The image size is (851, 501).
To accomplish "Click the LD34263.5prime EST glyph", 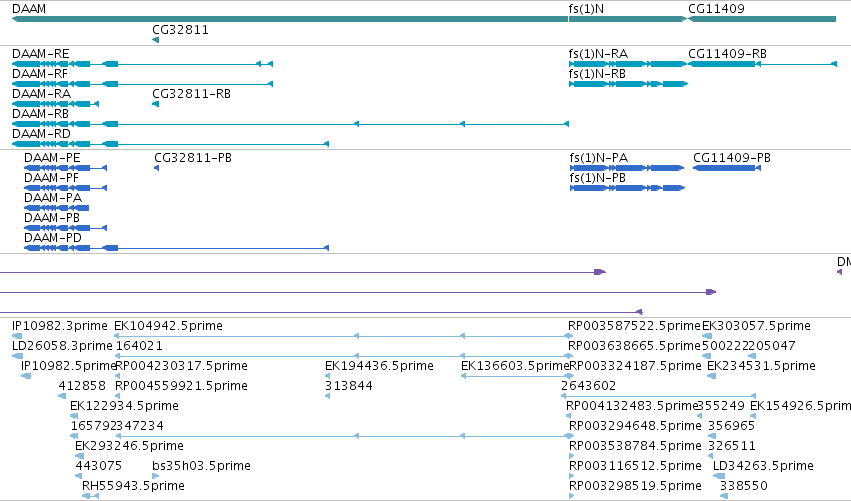I will click(719, 477).
